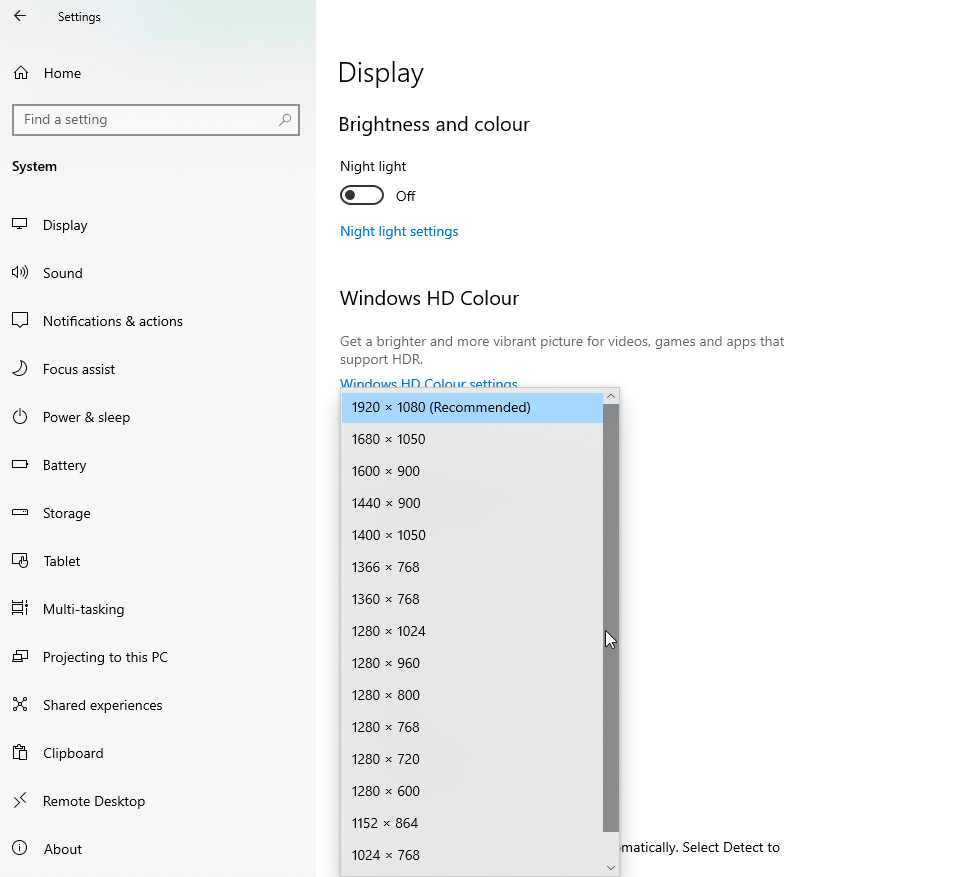Screen dimensions: 954x877
Task: Open Focus assist settings
Action: click(x=156, y=369)
